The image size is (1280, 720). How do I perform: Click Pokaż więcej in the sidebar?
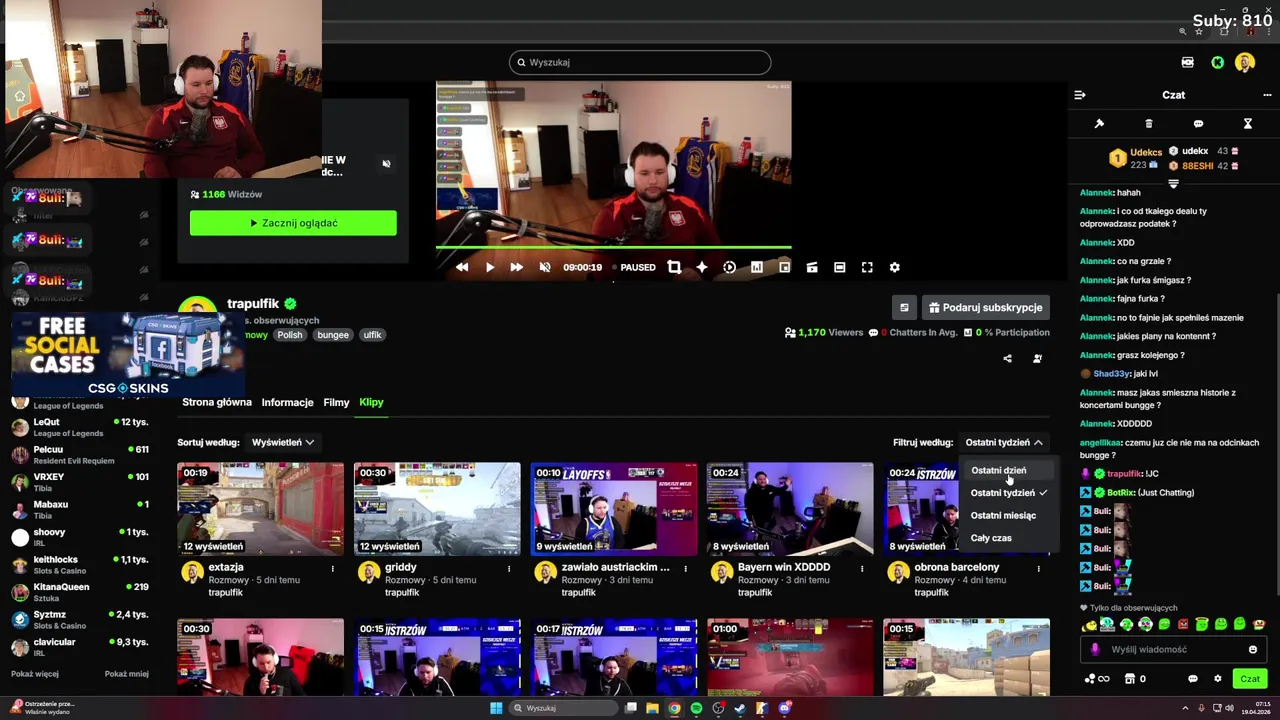(35, 674)
